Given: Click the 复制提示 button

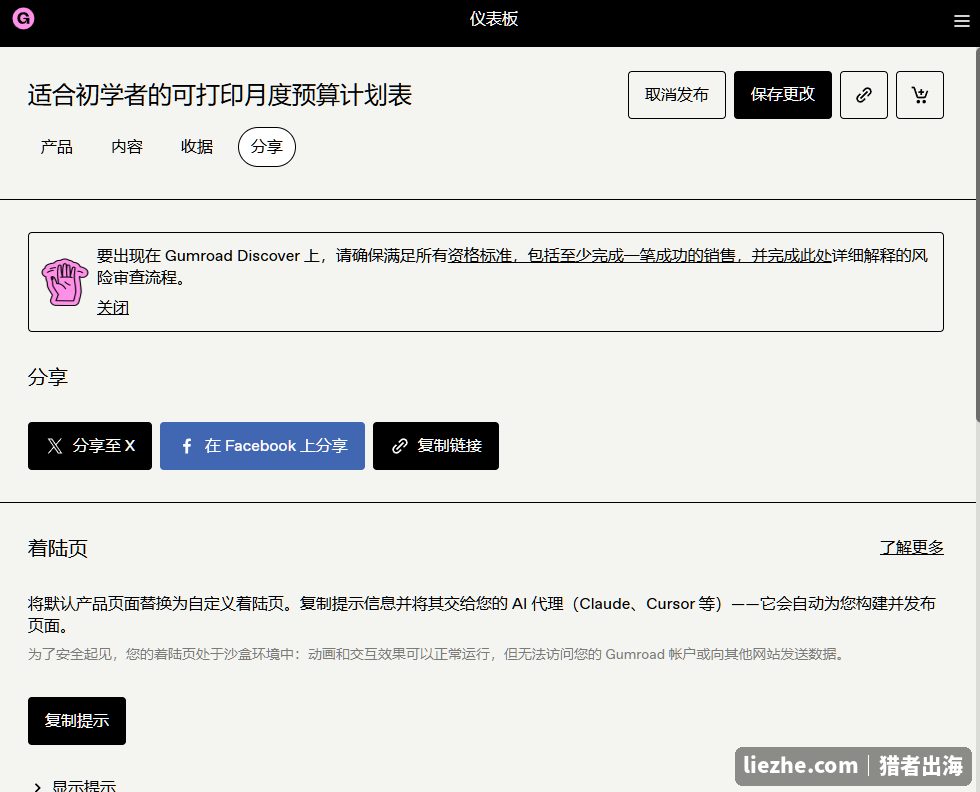Looking at the screenshot, I should 77,721.
